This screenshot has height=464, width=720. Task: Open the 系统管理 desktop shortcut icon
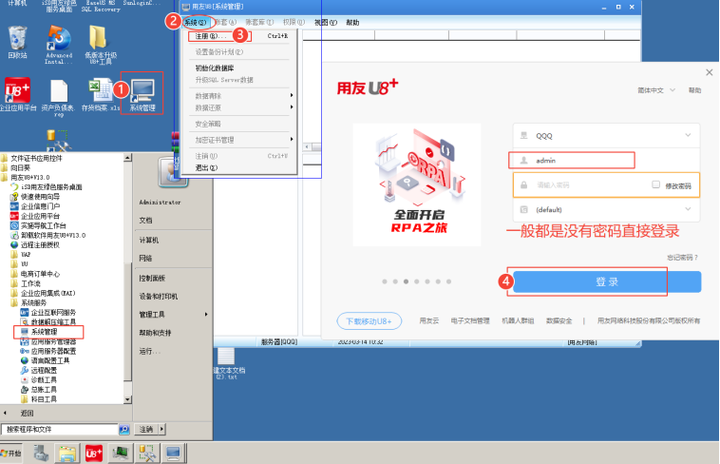click(142, 95)
